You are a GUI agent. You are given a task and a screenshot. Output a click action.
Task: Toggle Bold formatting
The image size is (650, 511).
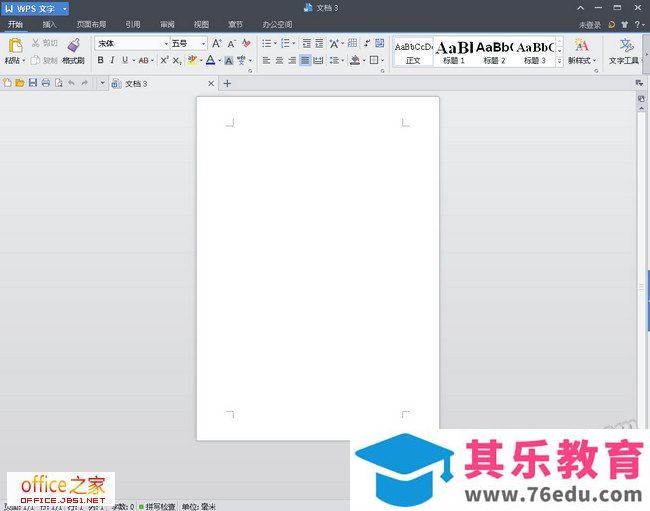coord(100,61)
